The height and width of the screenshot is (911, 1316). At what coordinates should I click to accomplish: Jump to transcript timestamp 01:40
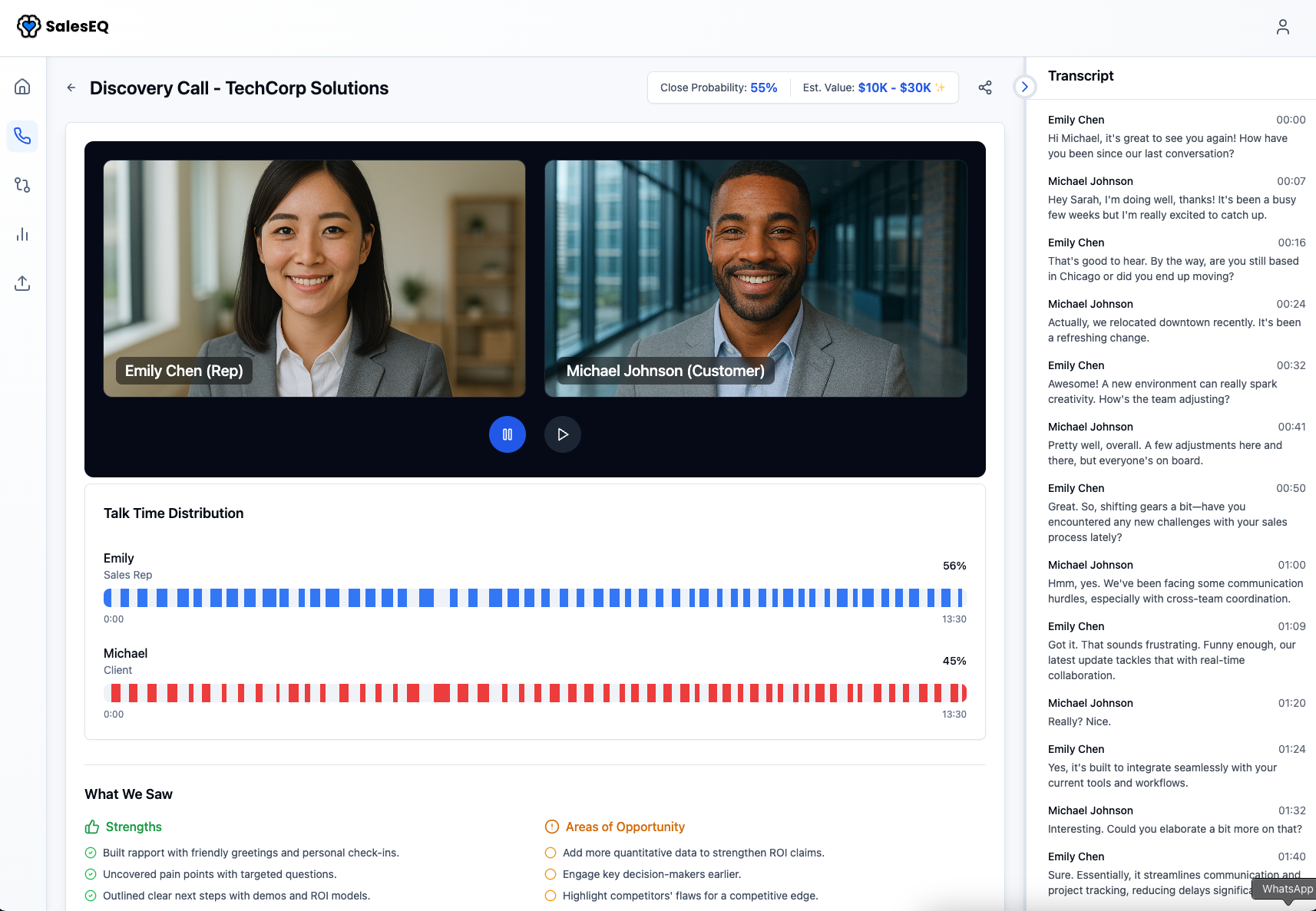click(x=1291, y=857)
